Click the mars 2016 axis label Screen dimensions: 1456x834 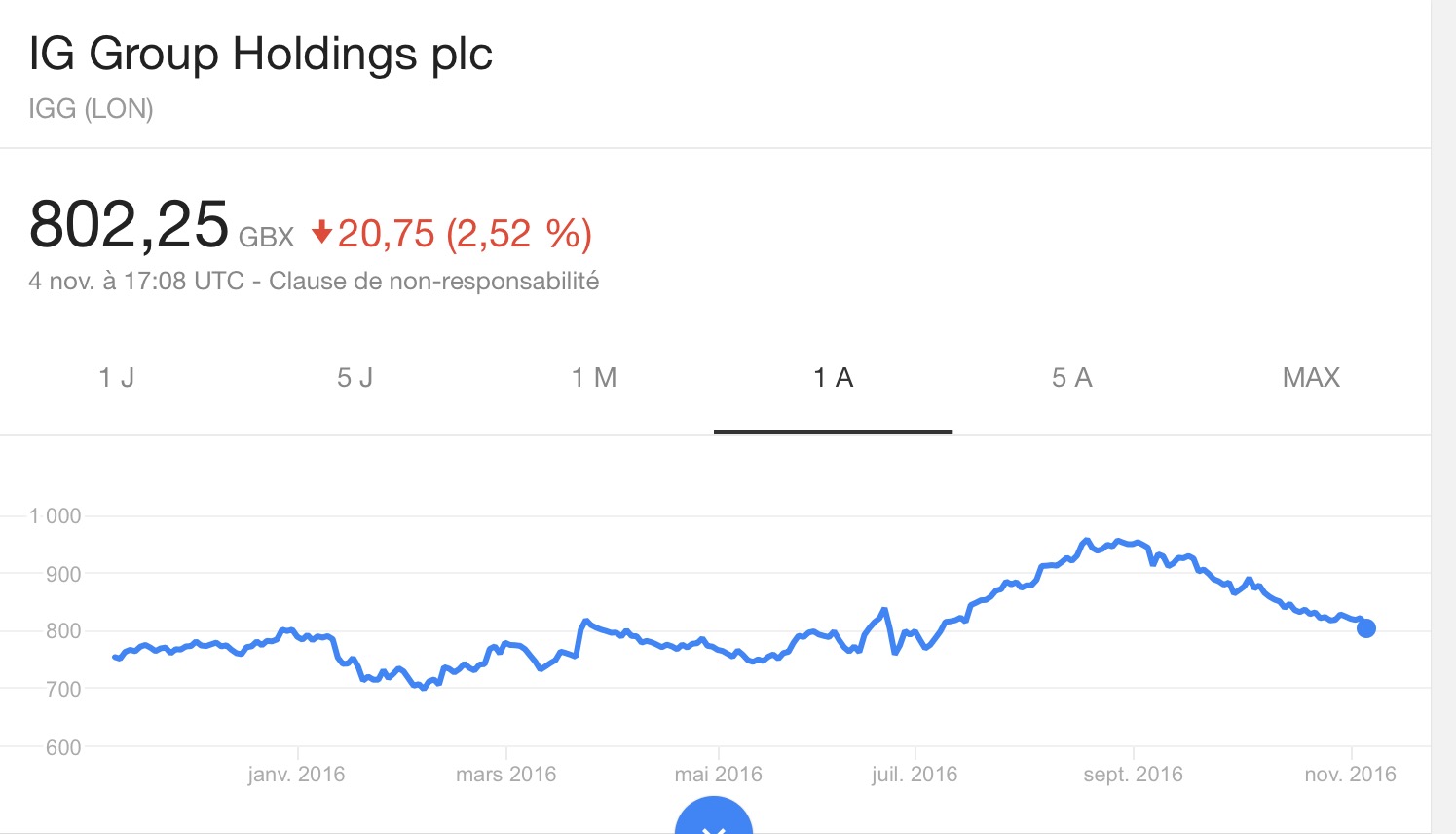coord(505,775)
